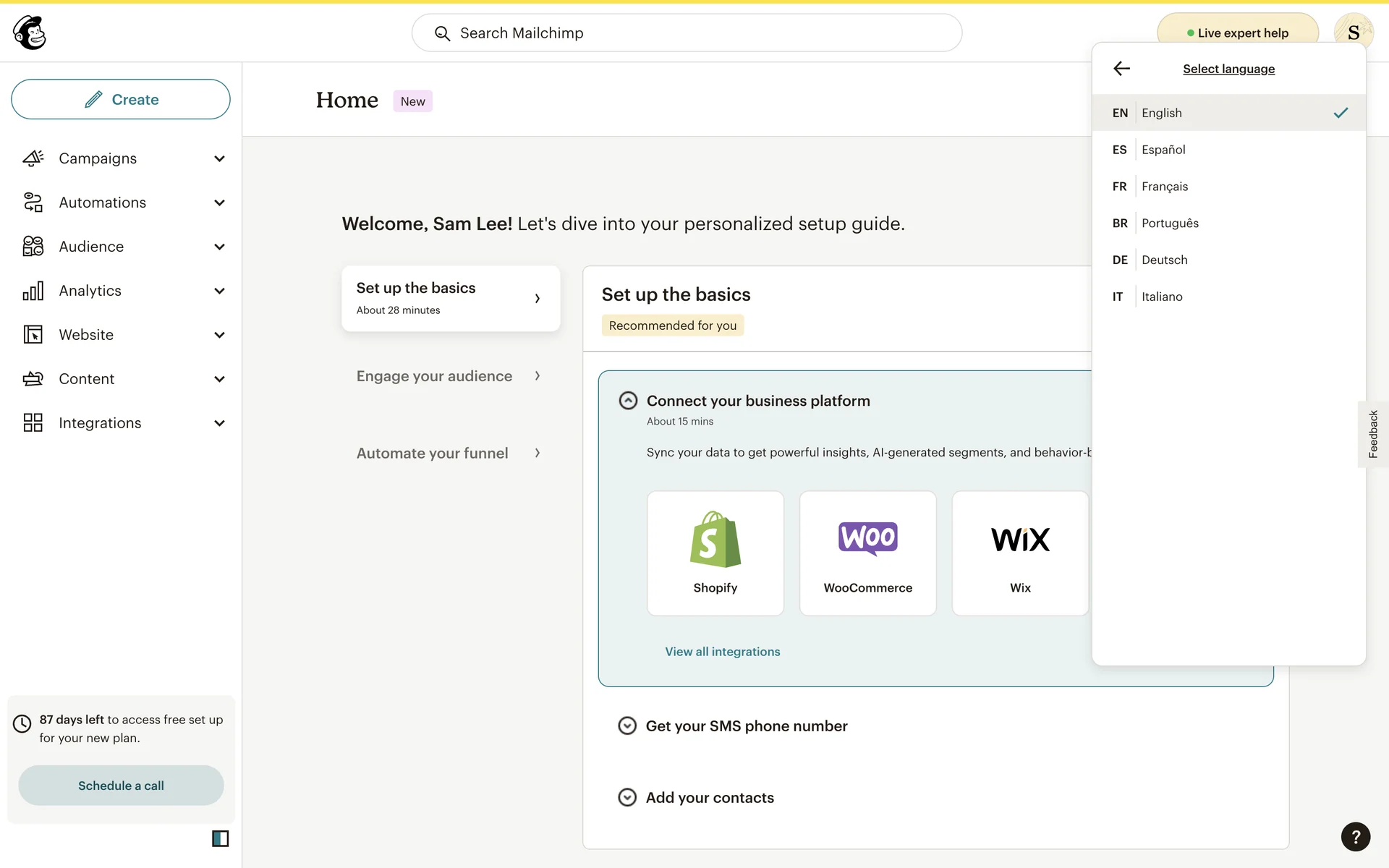Select Español language option
The width and height of the screenshot is (1389, 868).
pos(1163,150)
